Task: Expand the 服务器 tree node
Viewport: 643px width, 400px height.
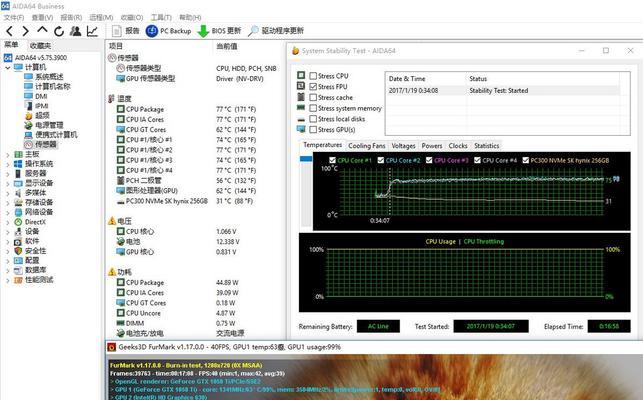Action: [x=7, y=174]
